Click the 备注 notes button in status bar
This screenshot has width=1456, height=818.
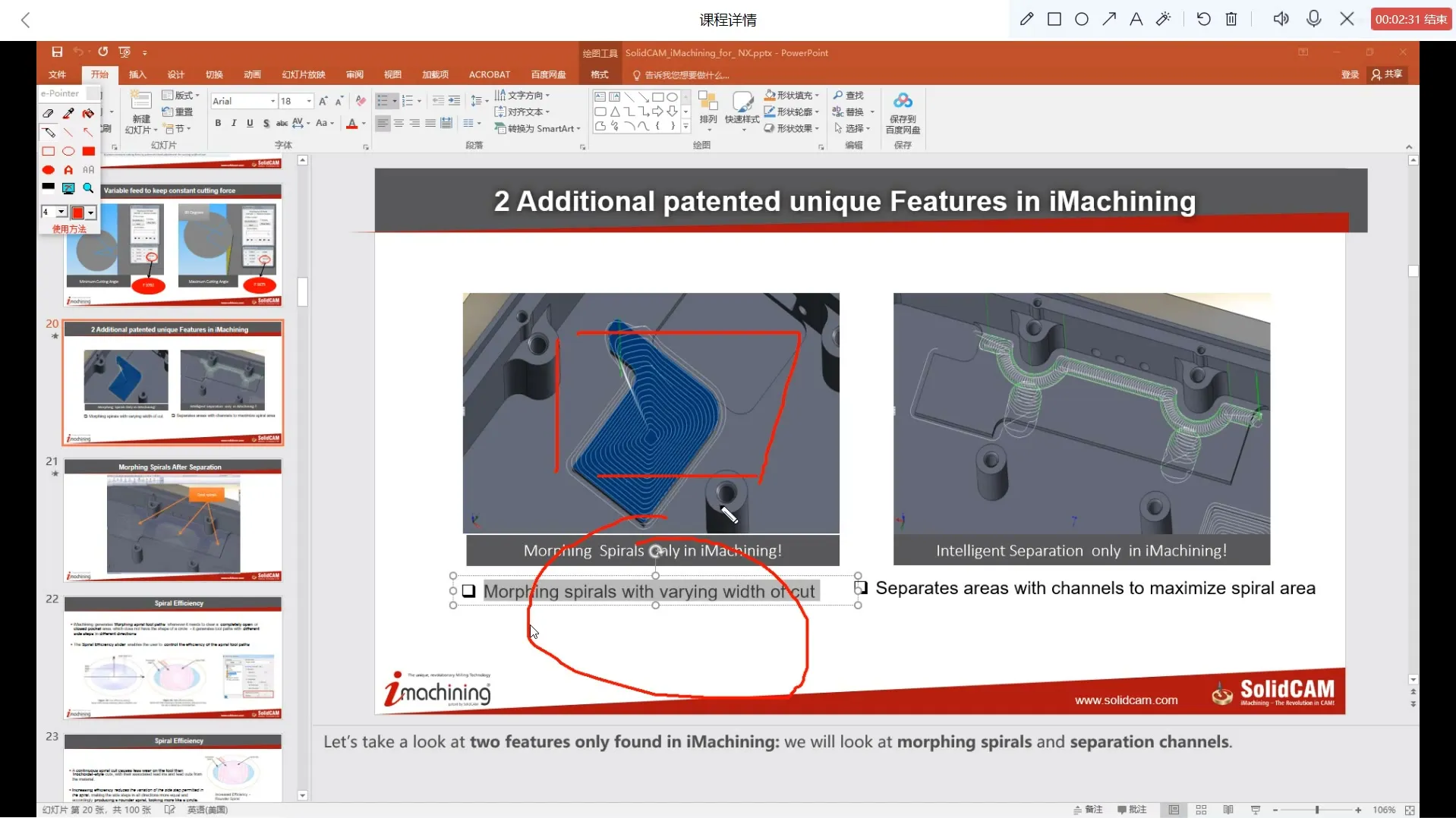tap(1088, 810)
